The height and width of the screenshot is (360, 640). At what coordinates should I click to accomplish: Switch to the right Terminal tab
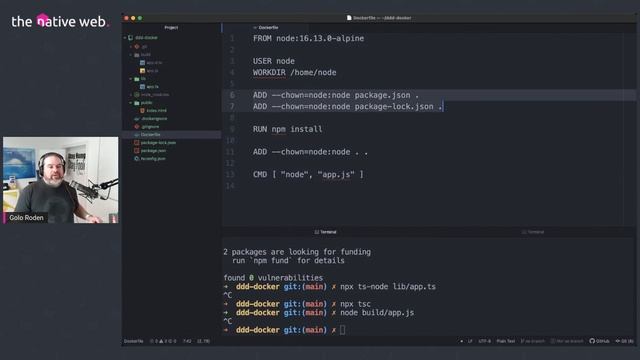point(533,232)
